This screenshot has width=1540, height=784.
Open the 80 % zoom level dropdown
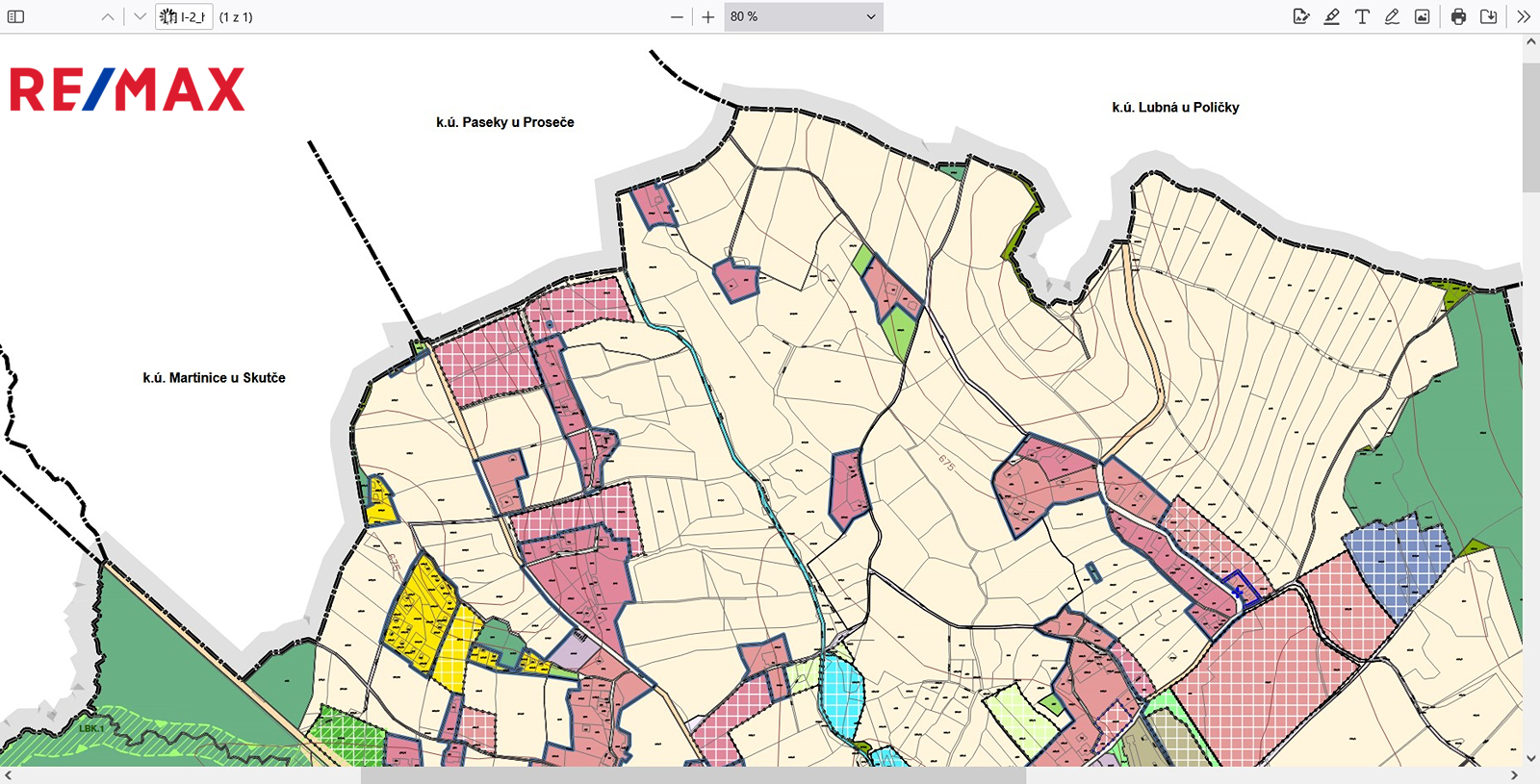803,16
